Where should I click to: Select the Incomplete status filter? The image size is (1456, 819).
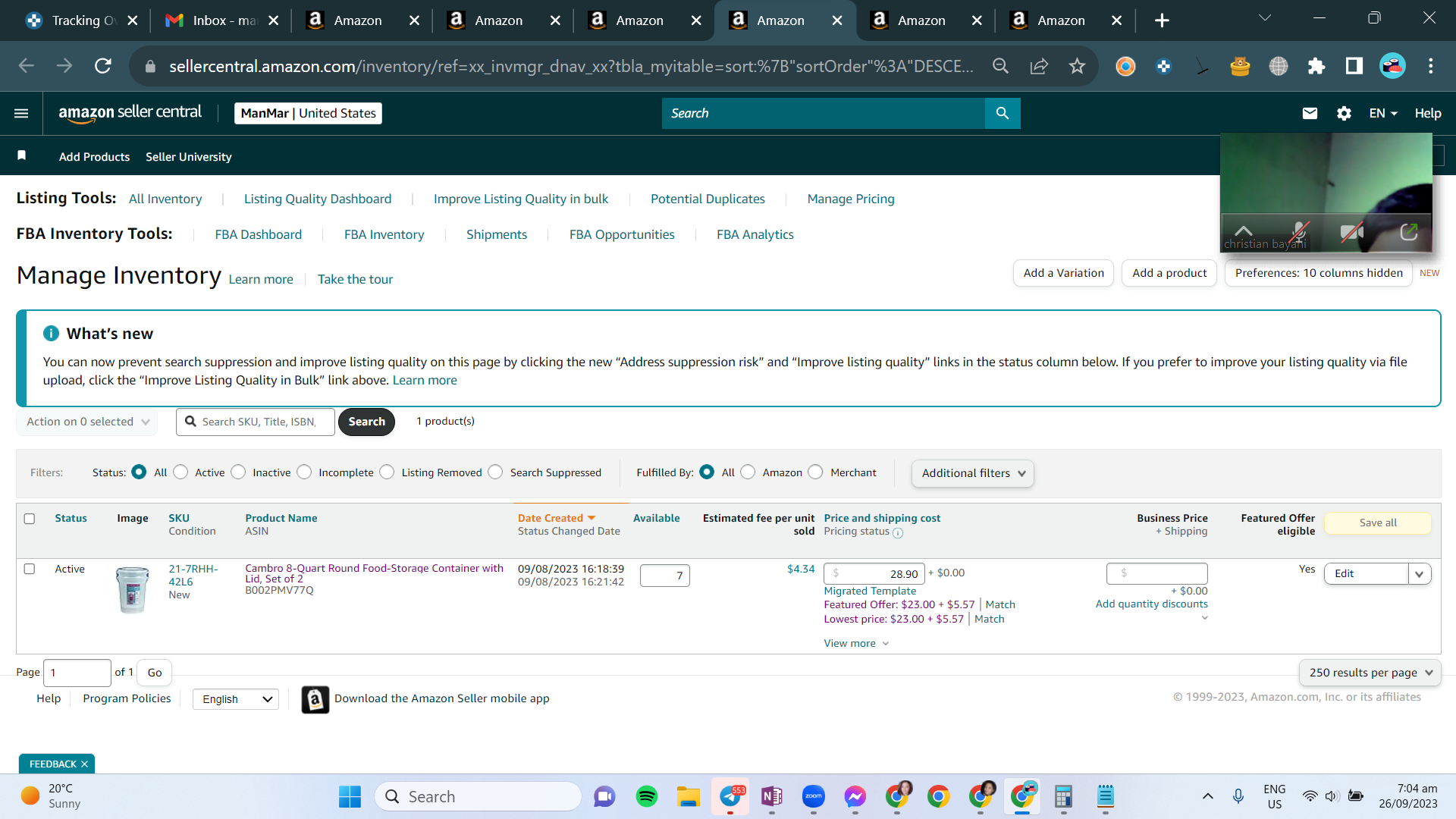(x=304, y=472)
